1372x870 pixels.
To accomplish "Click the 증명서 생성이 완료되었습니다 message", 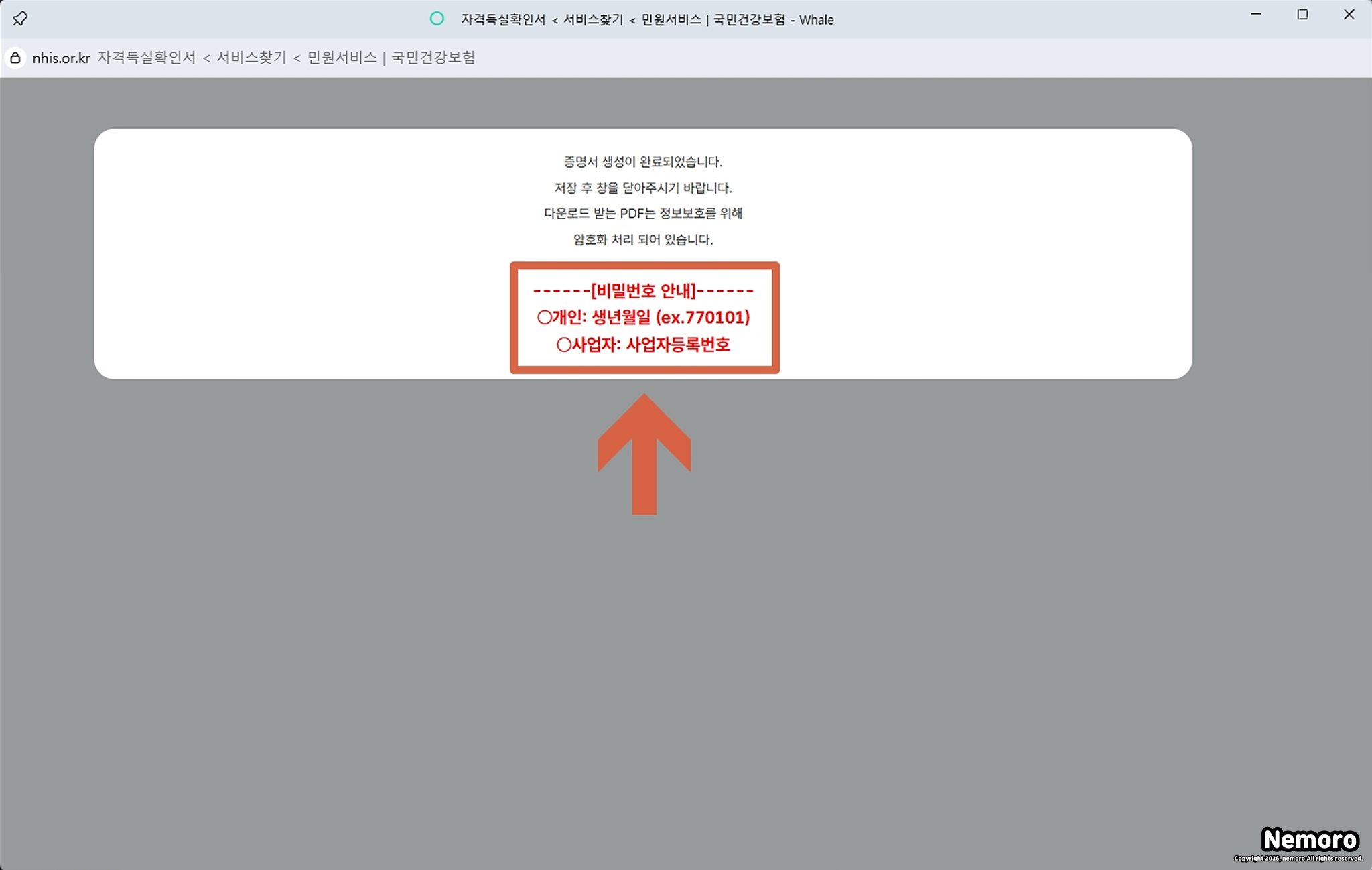I will 642,162.
